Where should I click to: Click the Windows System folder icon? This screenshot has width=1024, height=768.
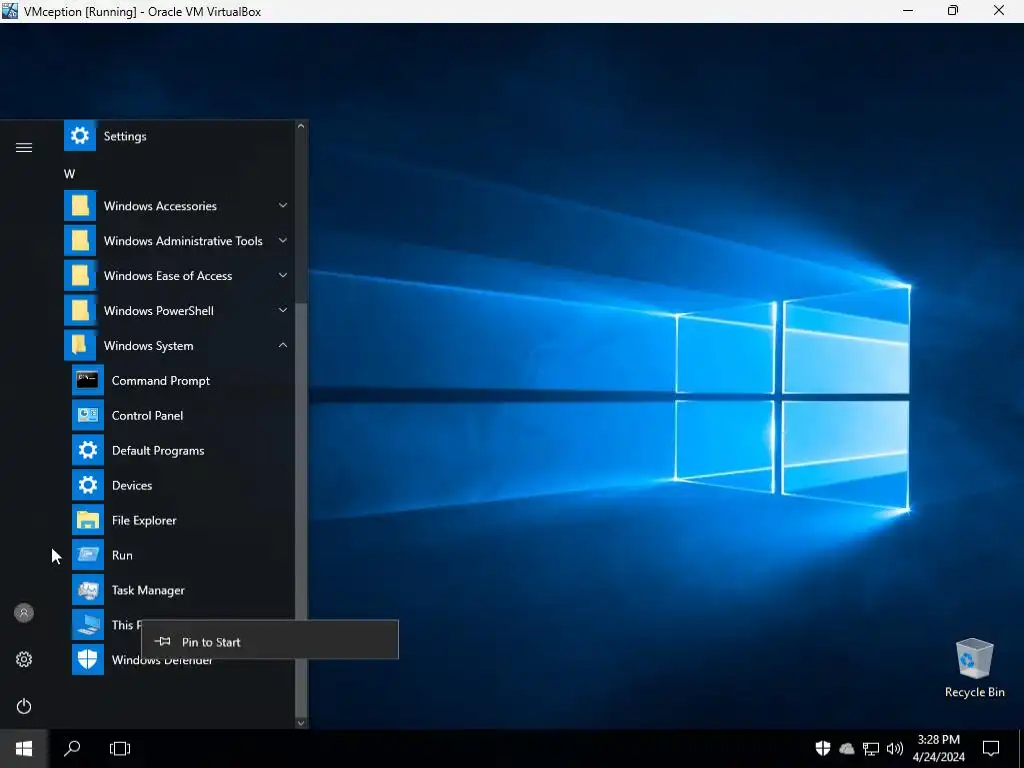pos(80,345)
